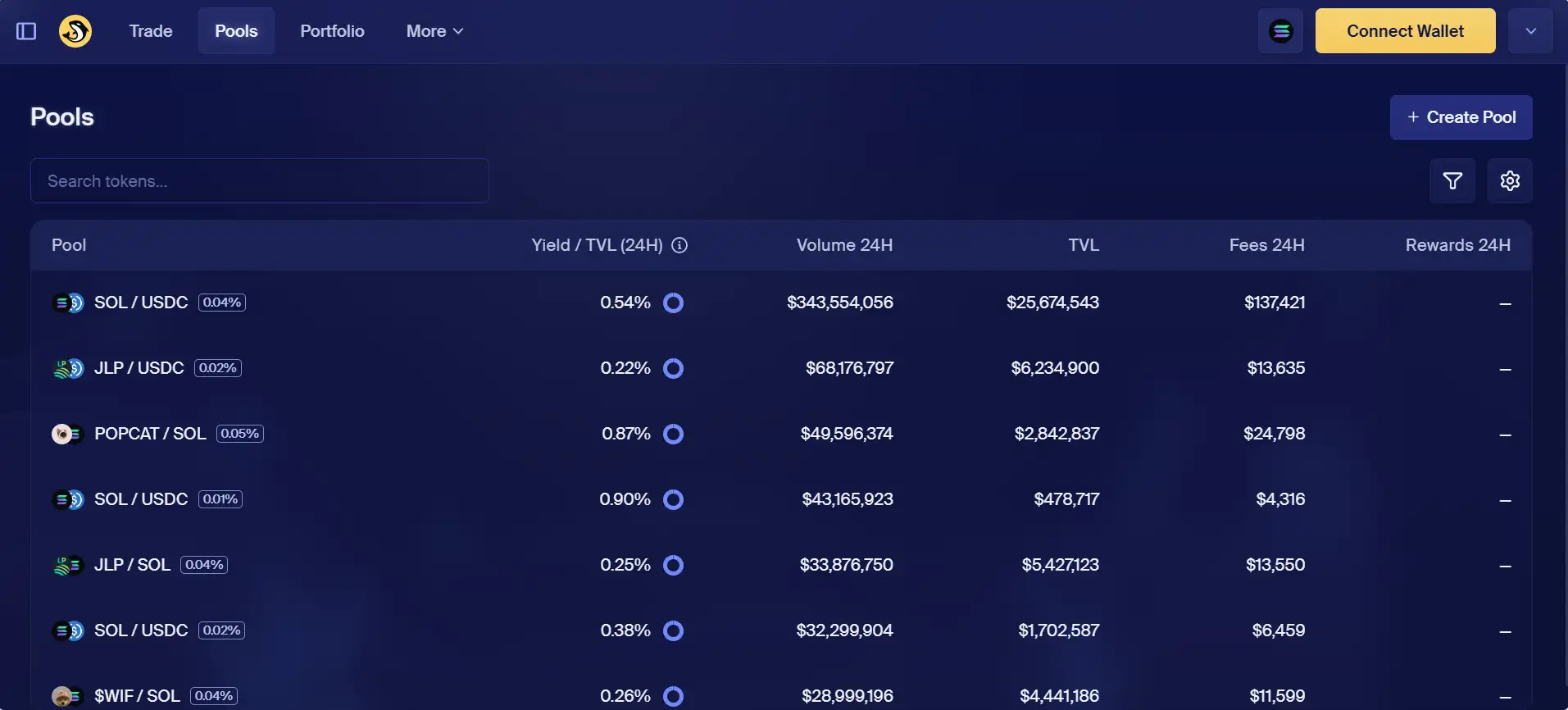This screenshot has height=710, width=1568.
Task: Select the Pools tab
Action: (x=236, y=31)
